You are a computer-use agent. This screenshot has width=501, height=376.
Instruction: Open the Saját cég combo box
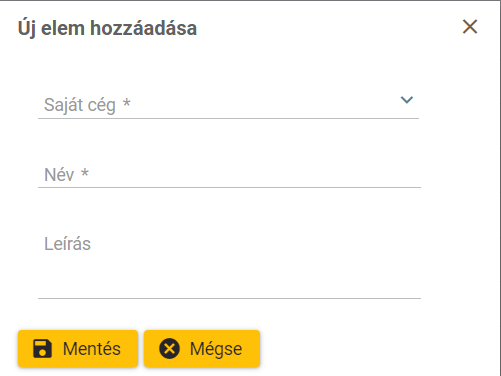pyautogui.click(x=228, y=103)
